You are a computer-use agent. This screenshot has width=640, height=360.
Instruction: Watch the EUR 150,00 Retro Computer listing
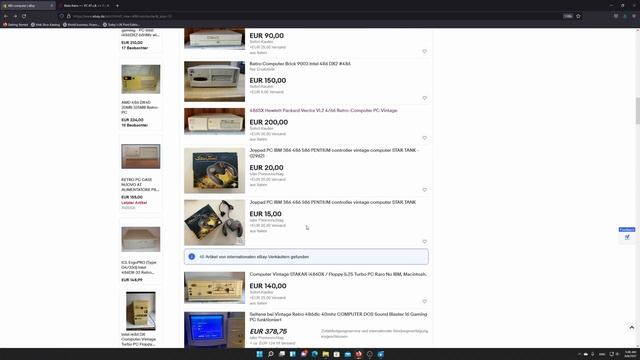424,98
